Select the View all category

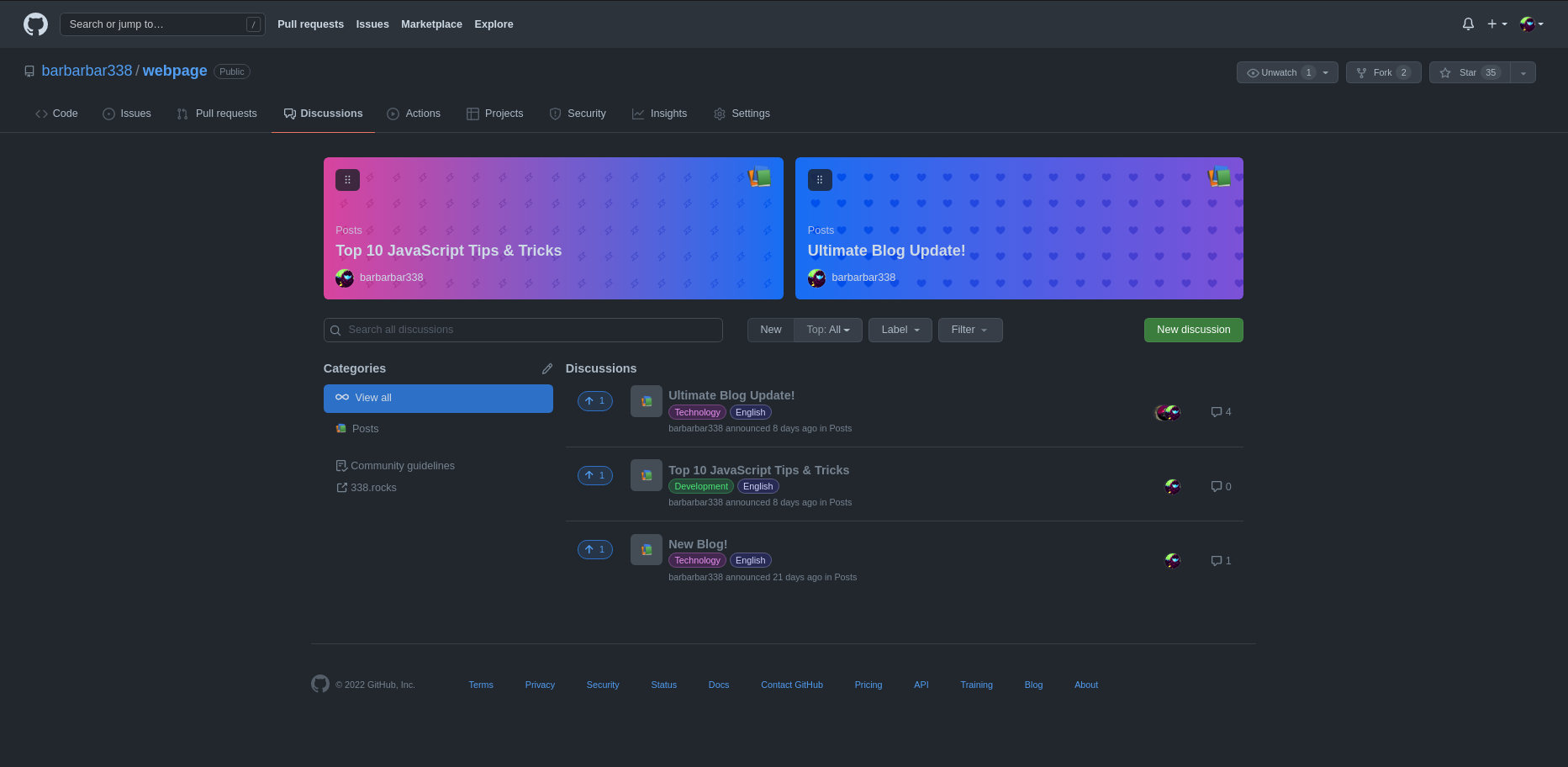[438, 399]
